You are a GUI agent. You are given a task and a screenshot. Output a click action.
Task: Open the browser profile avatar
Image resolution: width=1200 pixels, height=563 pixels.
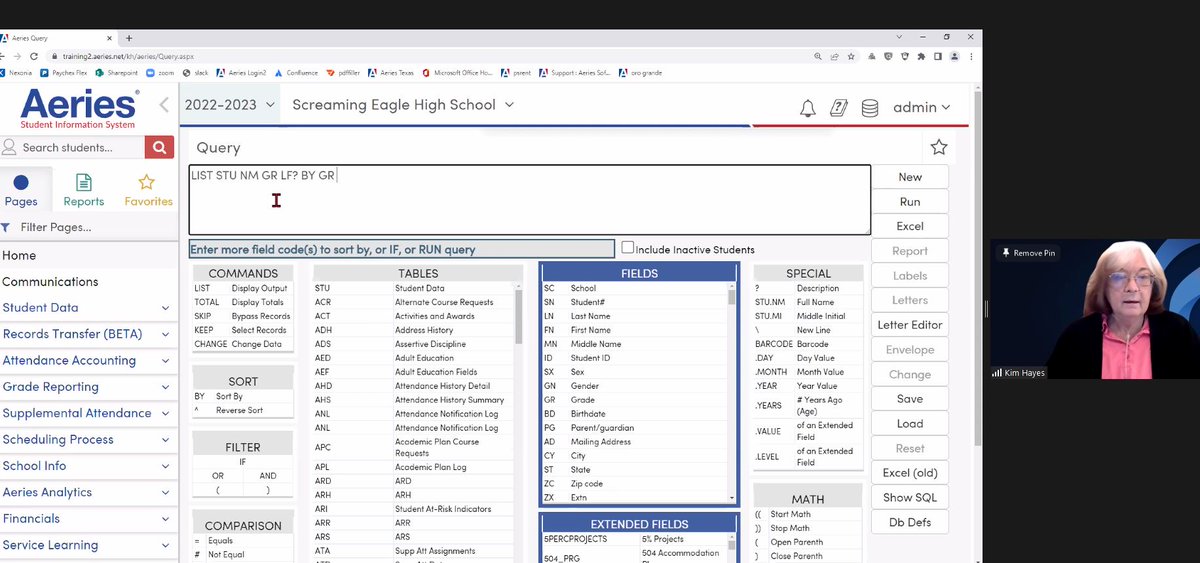point(954,57)
